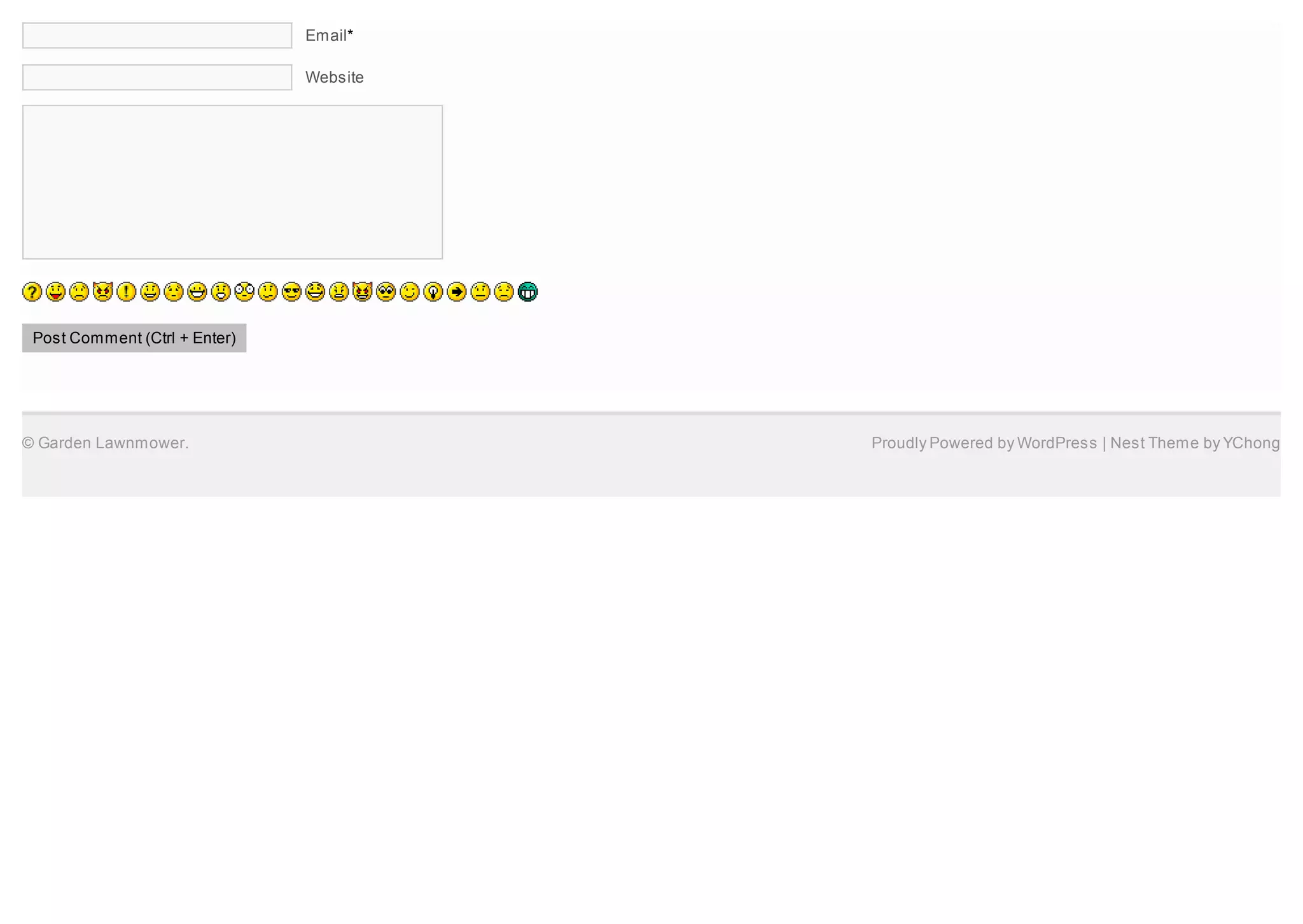The width and height of the screenshot is (1303, 924).
Task: Submit with Post Comment button
Action: (x=134, y=338)
